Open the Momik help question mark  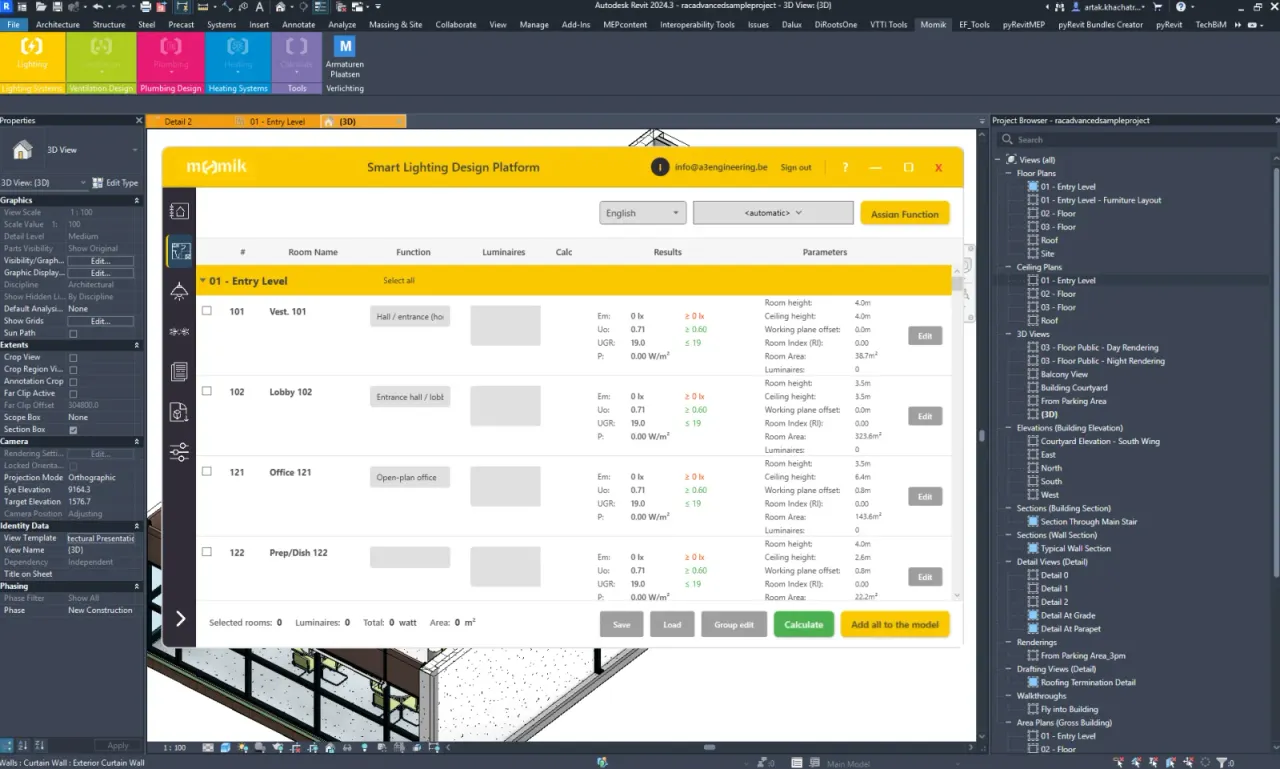845,167
